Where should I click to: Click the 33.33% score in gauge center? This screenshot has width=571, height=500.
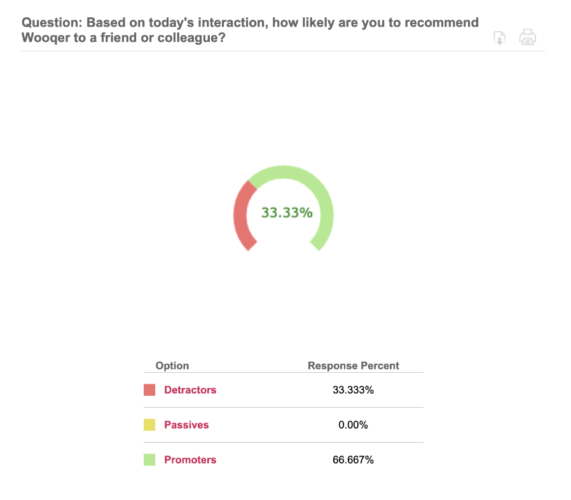[287, 213]
